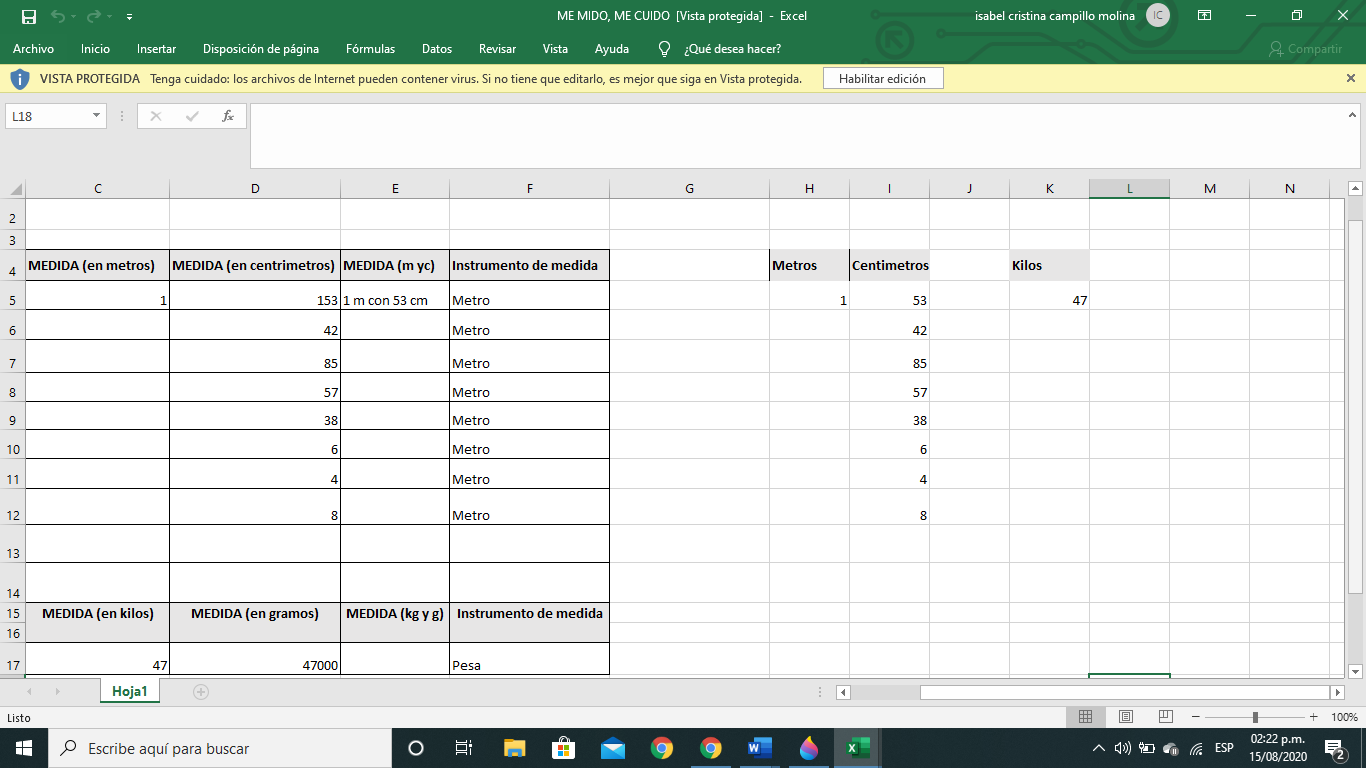This screenshot has height=768, width=1366.
Task: Click the Save icon in title bar
Action: tap(28, 16)
